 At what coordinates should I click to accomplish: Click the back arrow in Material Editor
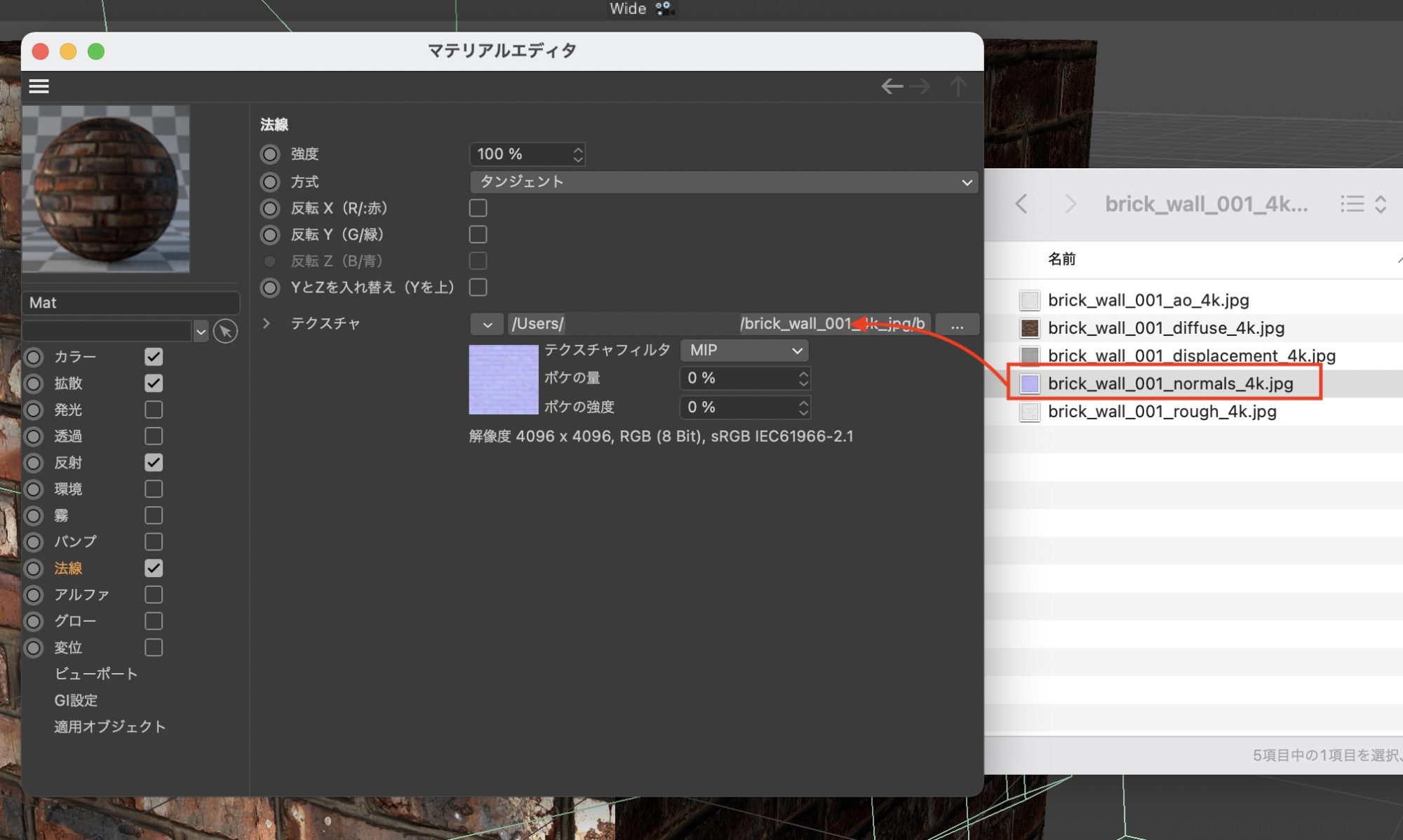coord(892,86)
